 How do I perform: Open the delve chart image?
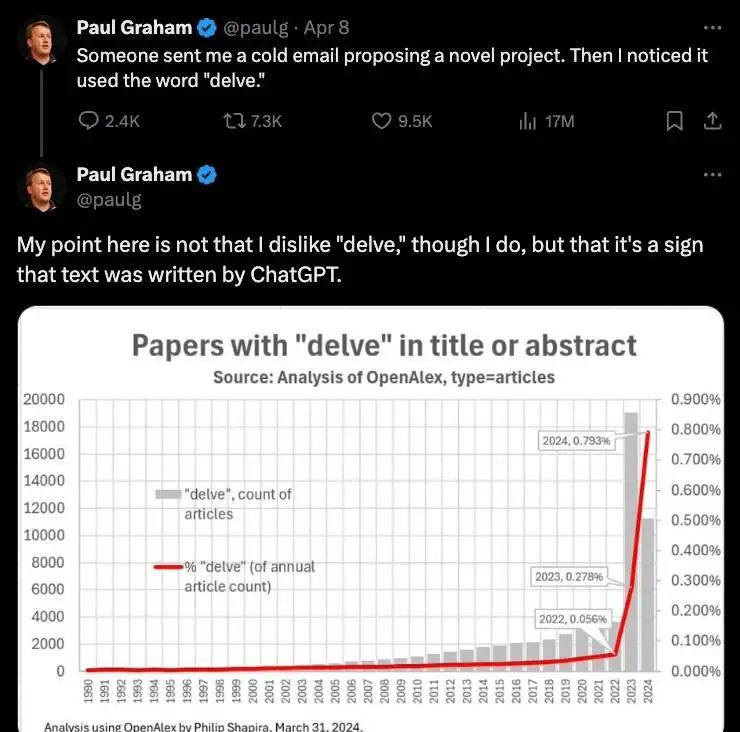371,519
